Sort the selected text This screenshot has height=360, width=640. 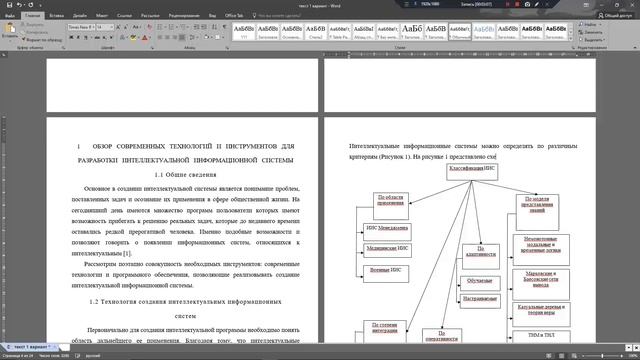[215, 27]
